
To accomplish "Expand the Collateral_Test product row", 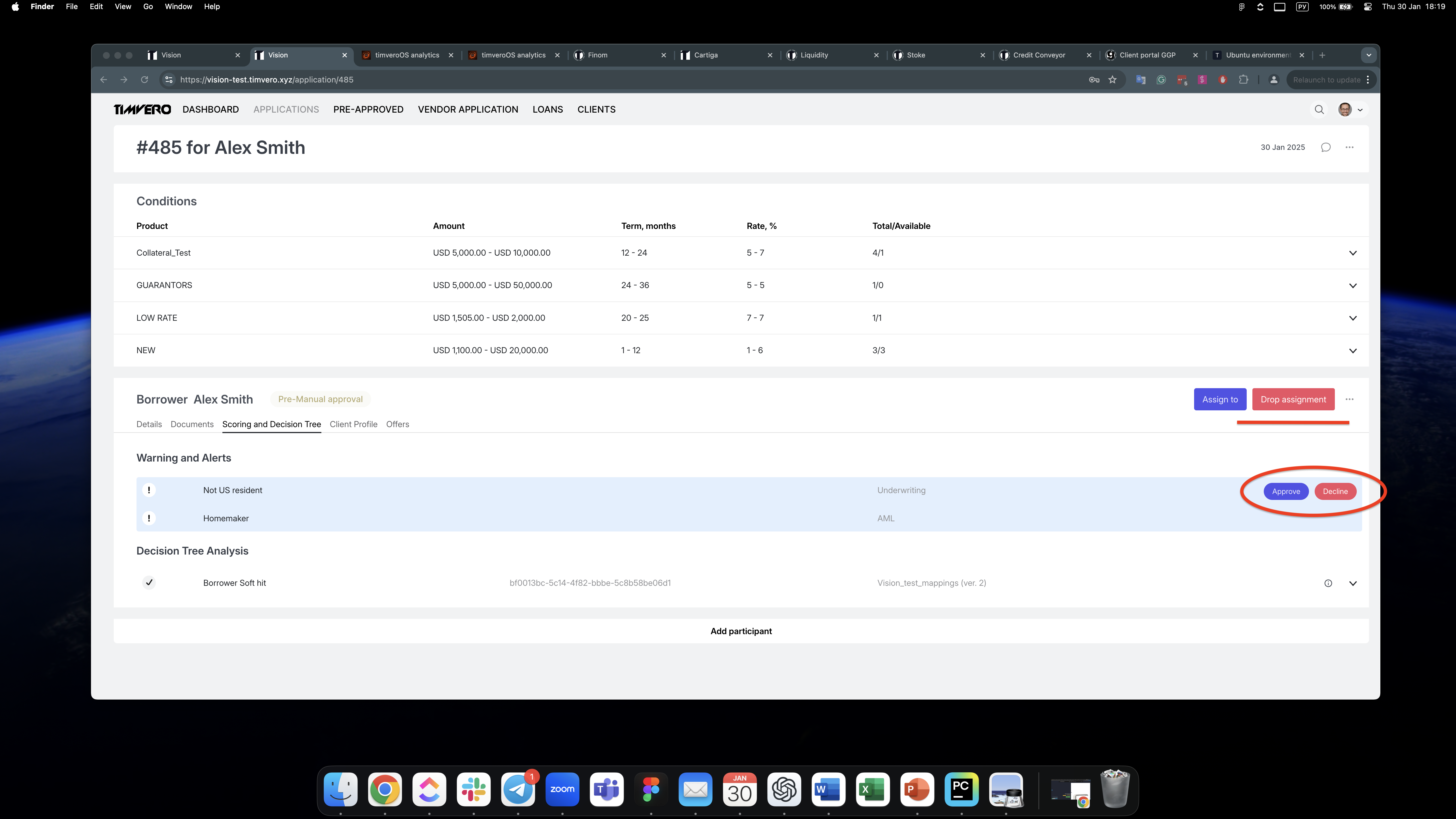I will (1352, 253).
